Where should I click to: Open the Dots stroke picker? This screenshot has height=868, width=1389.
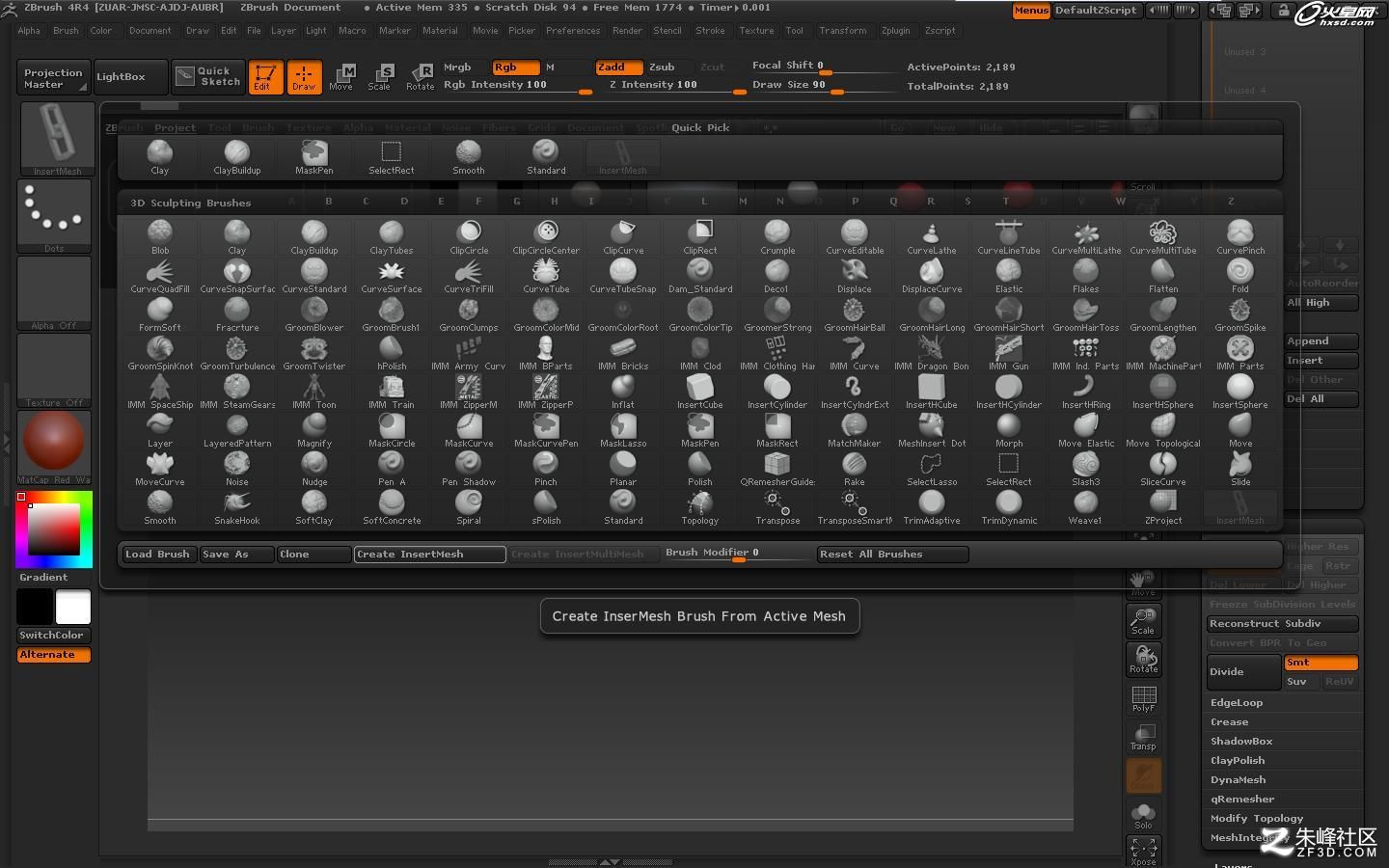point(54,216)
